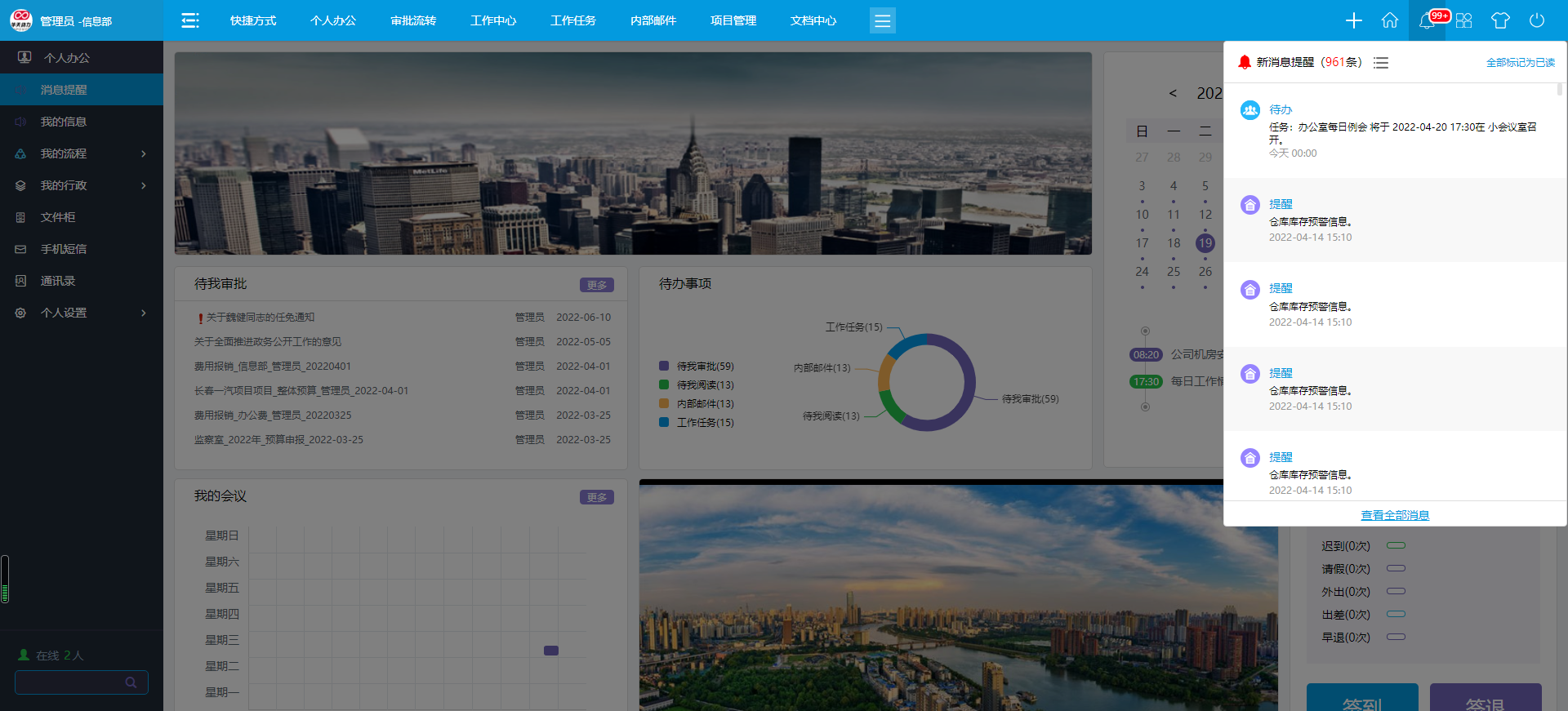Click the power logout icon

coord(1537,20)
